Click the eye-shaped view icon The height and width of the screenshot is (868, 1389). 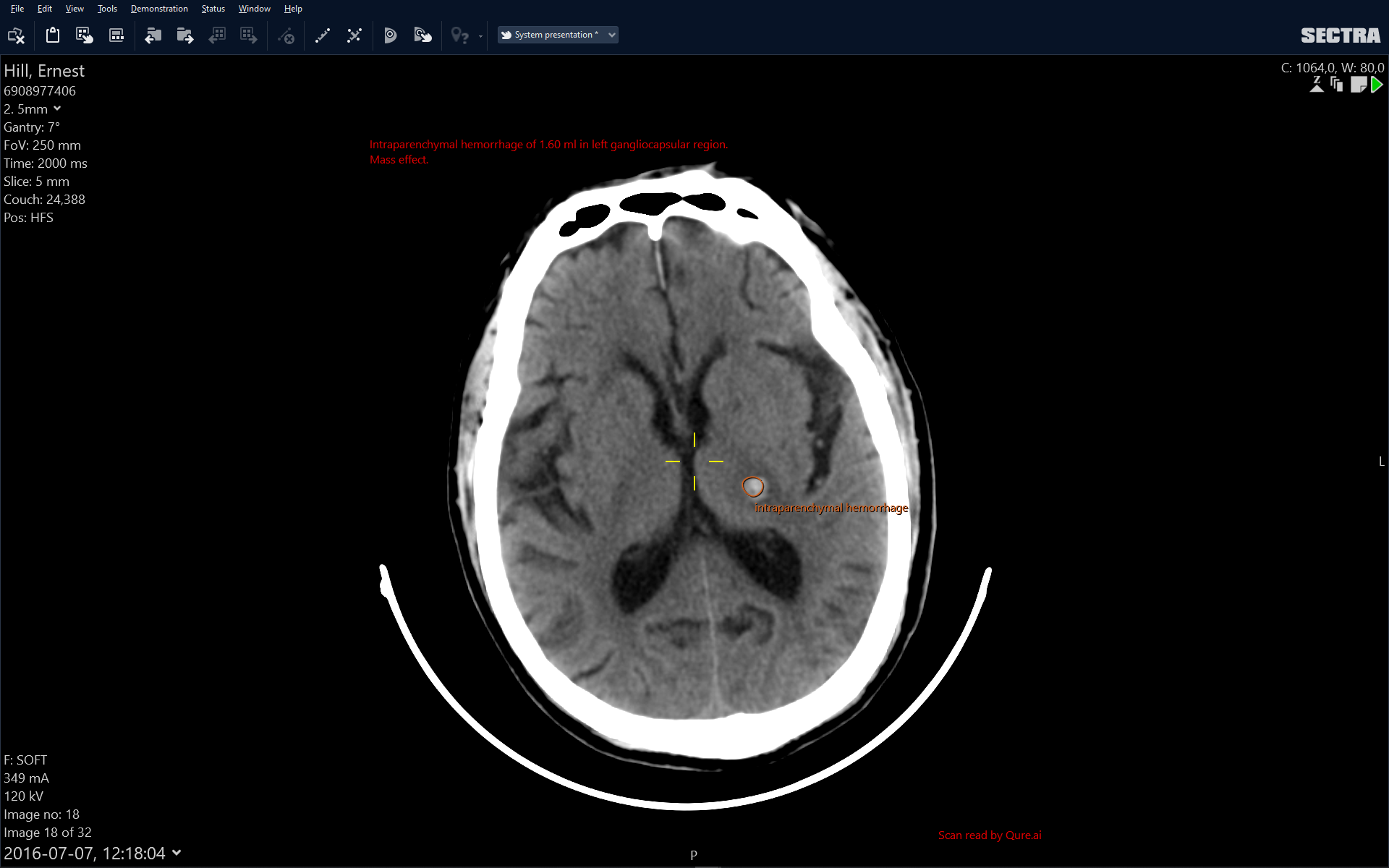[390, 35]
